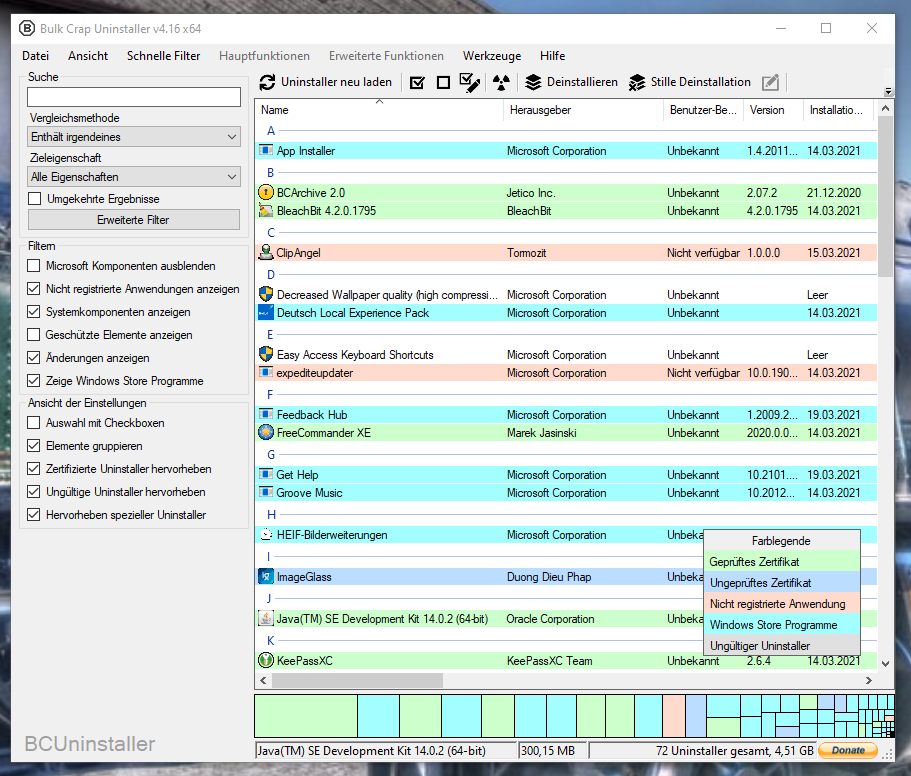
Task: Open the Schnelle Filter menu
Action: 163,56
